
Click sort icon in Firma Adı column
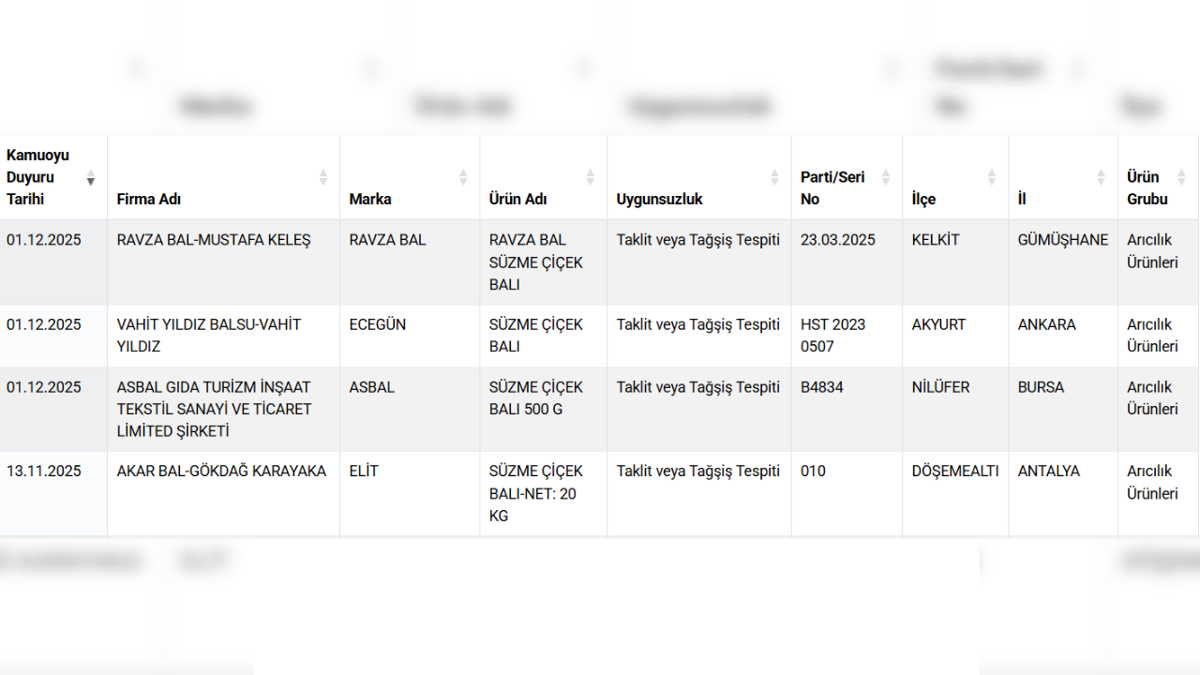click(323, 177)
